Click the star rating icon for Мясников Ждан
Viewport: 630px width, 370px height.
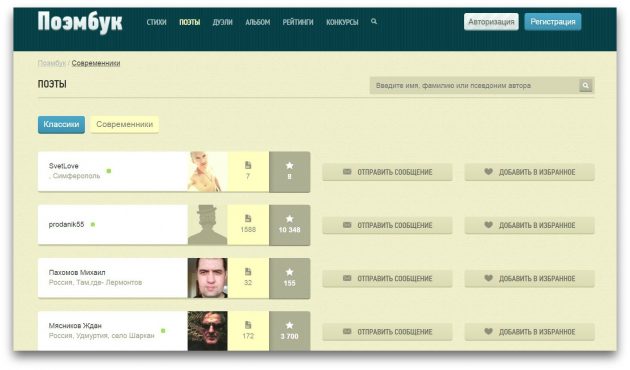coord(289,325)
